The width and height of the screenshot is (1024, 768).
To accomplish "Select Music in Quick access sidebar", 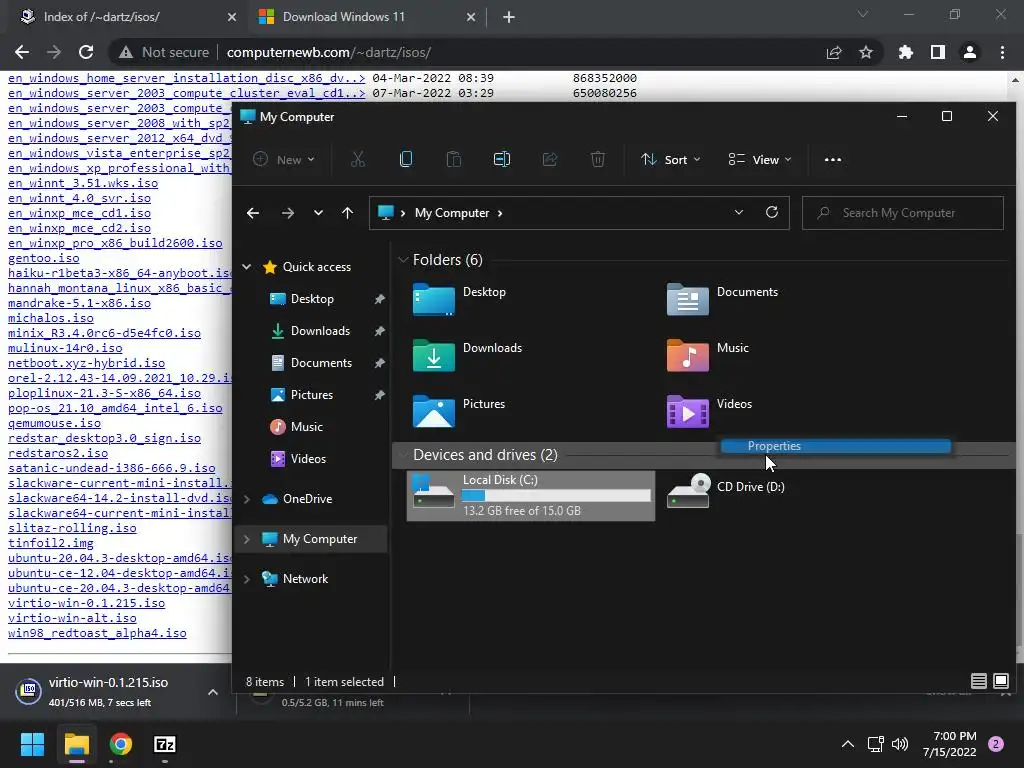I will coord(306,427).
